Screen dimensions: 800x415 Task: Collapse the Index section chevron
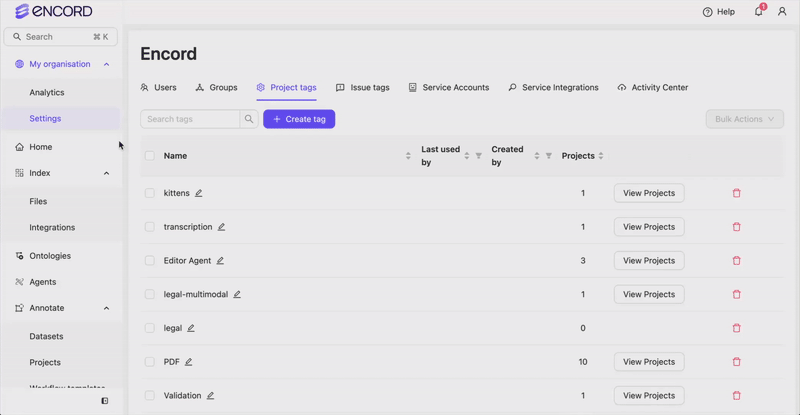tap(106, 173)
